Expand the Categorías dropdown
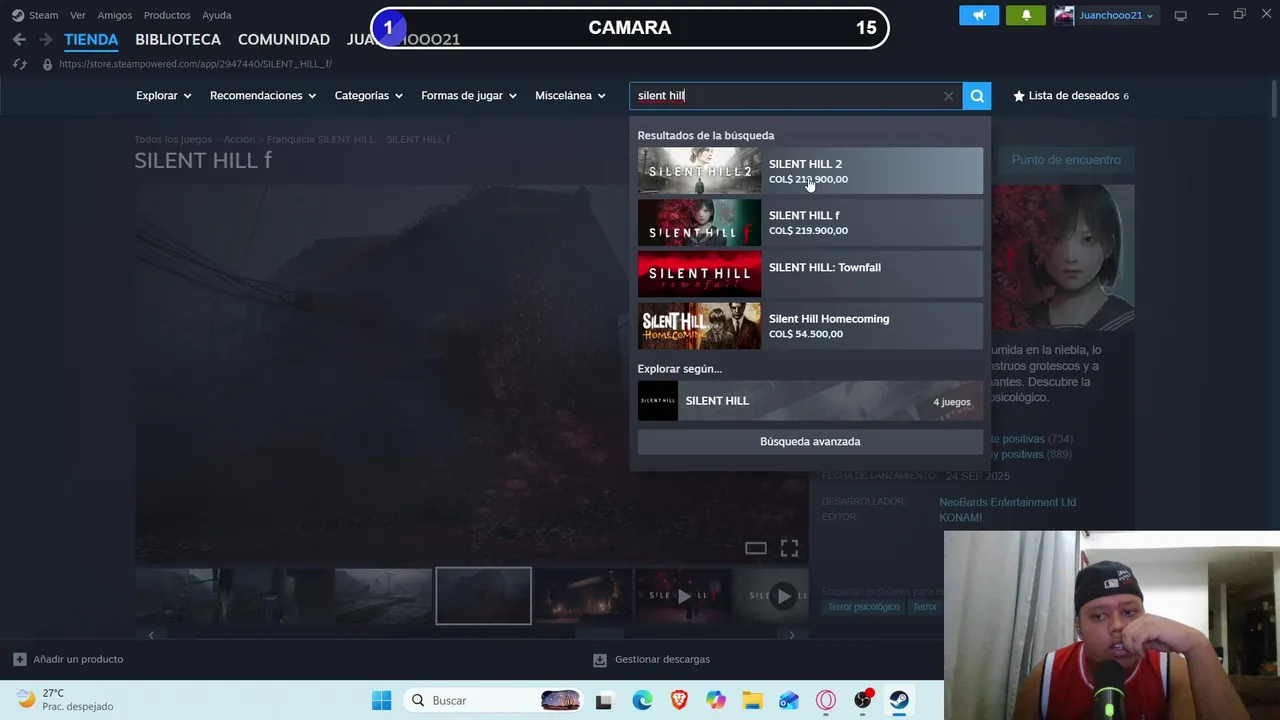This screenshot has height=720, width=1280. pyautogui.click(x=369, y=96)
